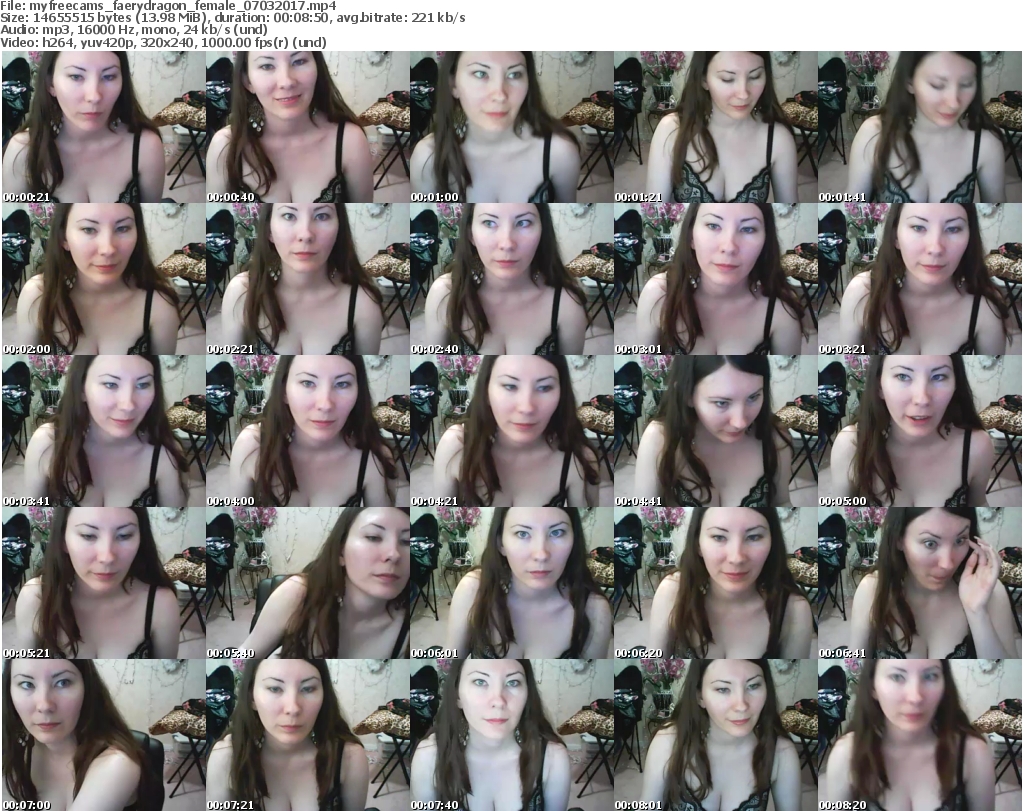Screen dimensions: 1024x811
Task: Click the thumbnail frame stamped 00:02:21
Action: pyautogui.click(x=308, y=279)
